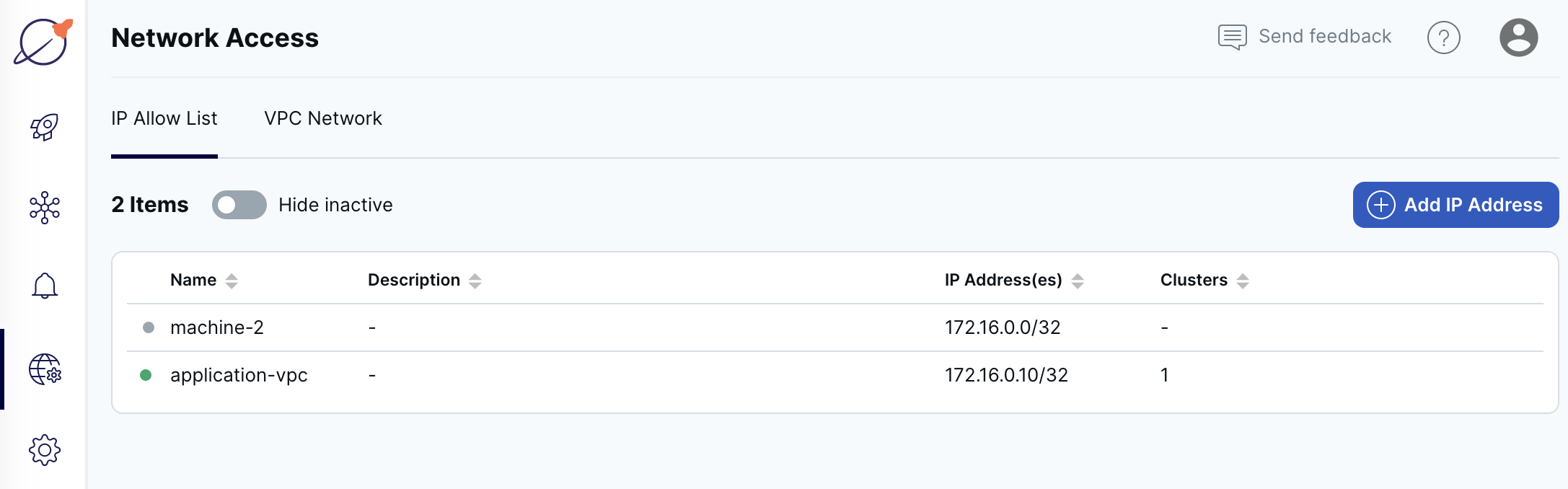
Task: Click the Send feedback link
Action: 1324,36
